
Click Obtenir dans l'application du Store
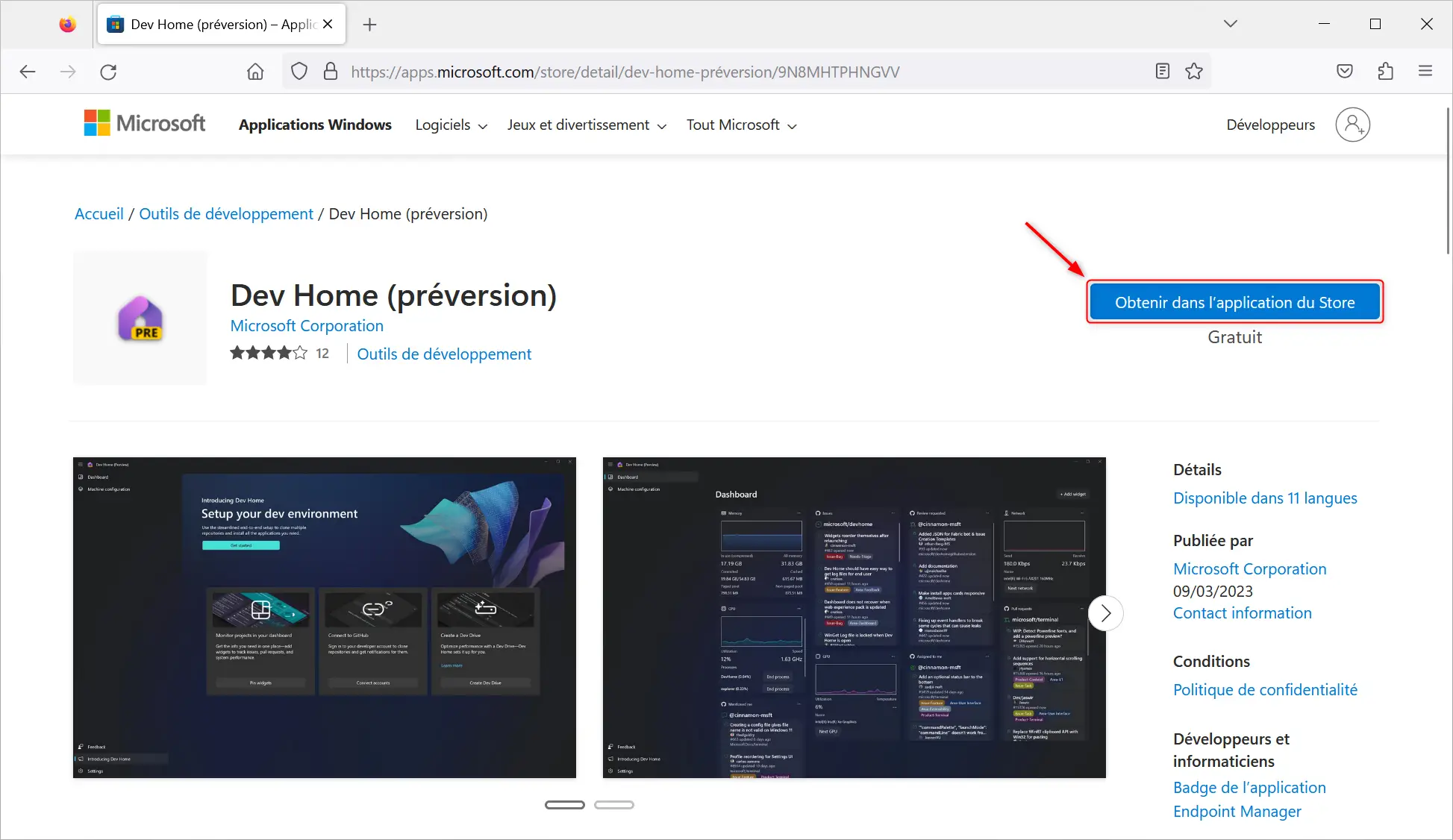click(1235, 302)
